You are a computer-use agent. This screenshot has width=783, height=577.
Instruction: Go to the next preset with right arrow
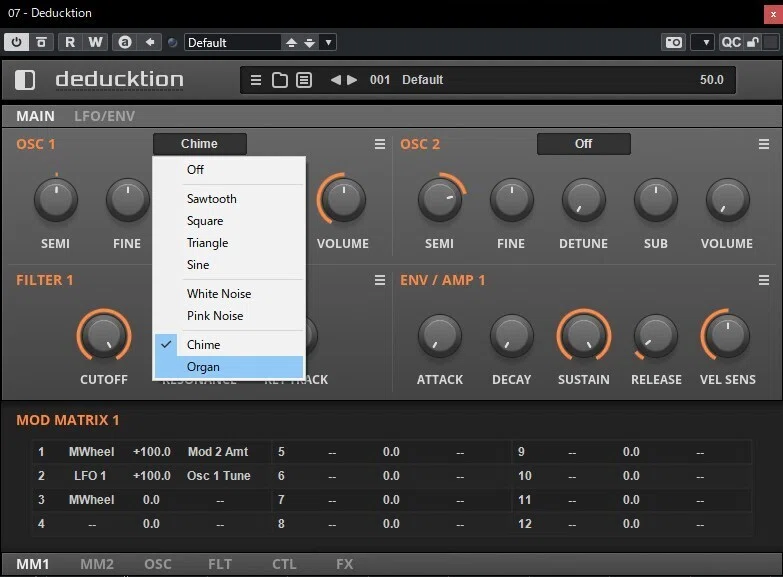352,80
